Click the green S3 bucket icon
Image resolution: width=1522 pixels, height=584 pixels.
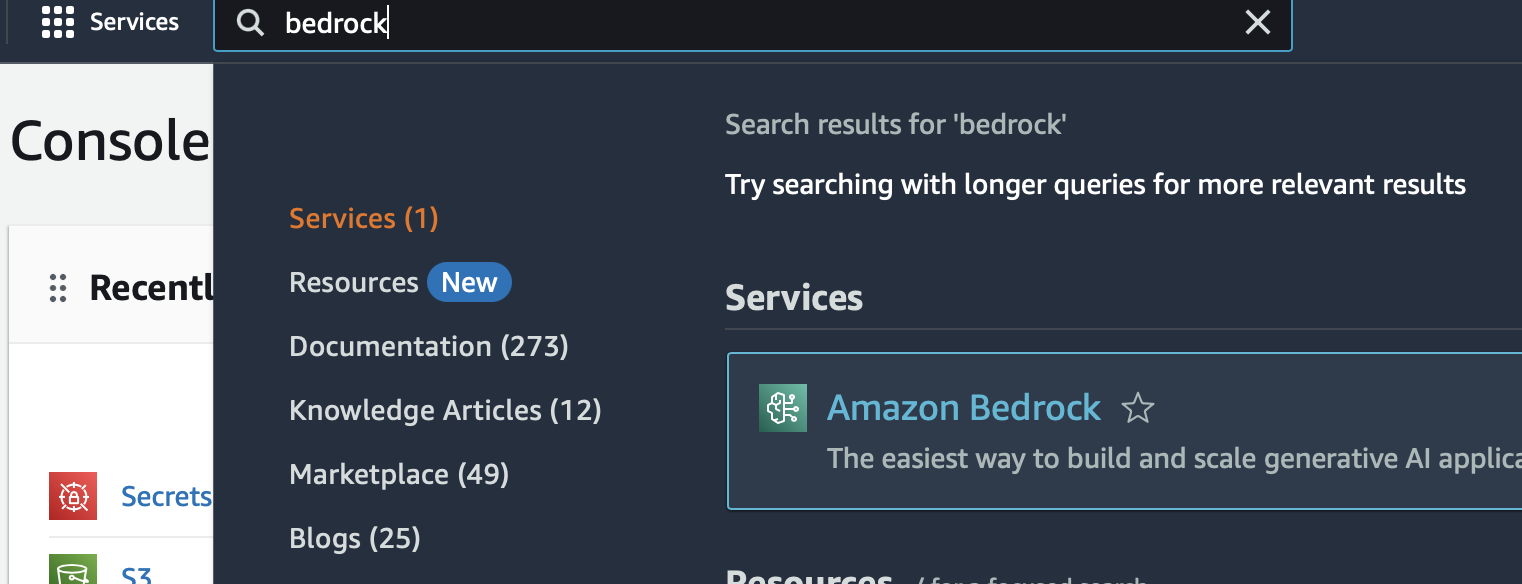pyautogui.click(x=73, y=569)
